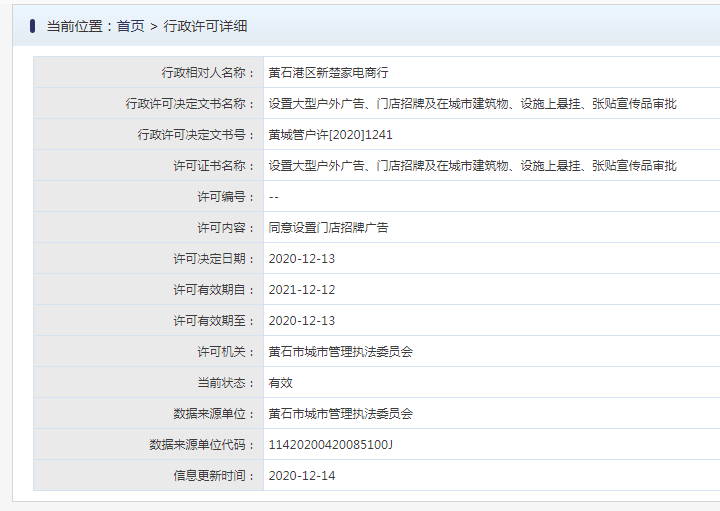Select the status value 有效
Image resolution: width=720 pixels, height=511 pixels.
tap(281, 383)
